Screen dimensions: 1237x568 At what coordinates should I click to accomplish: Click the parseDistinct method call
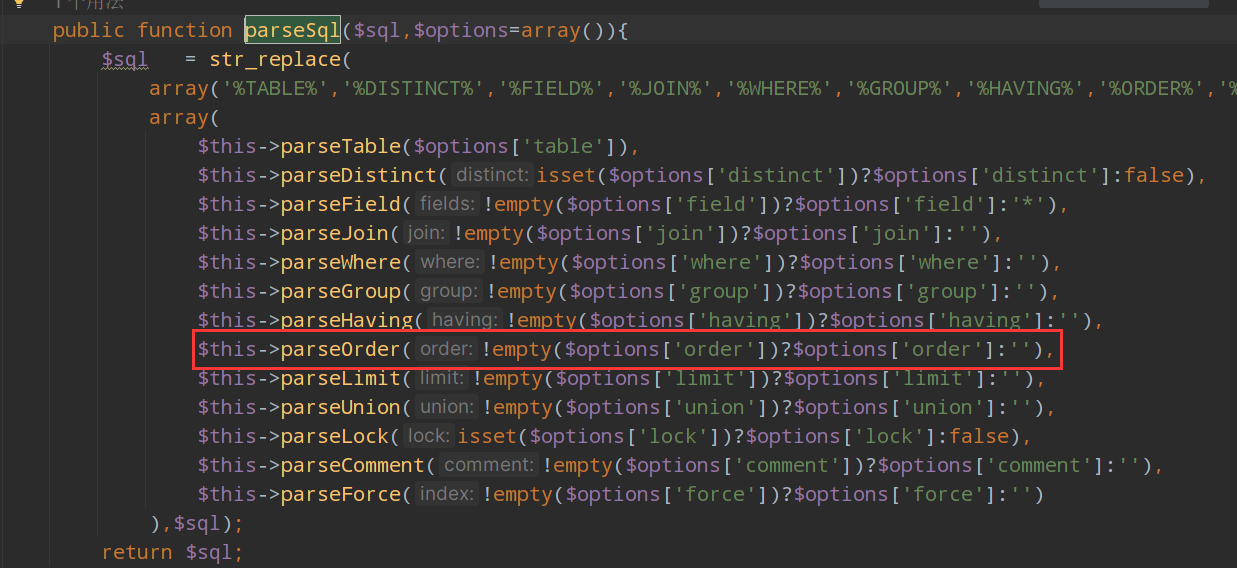coord(359,175)
